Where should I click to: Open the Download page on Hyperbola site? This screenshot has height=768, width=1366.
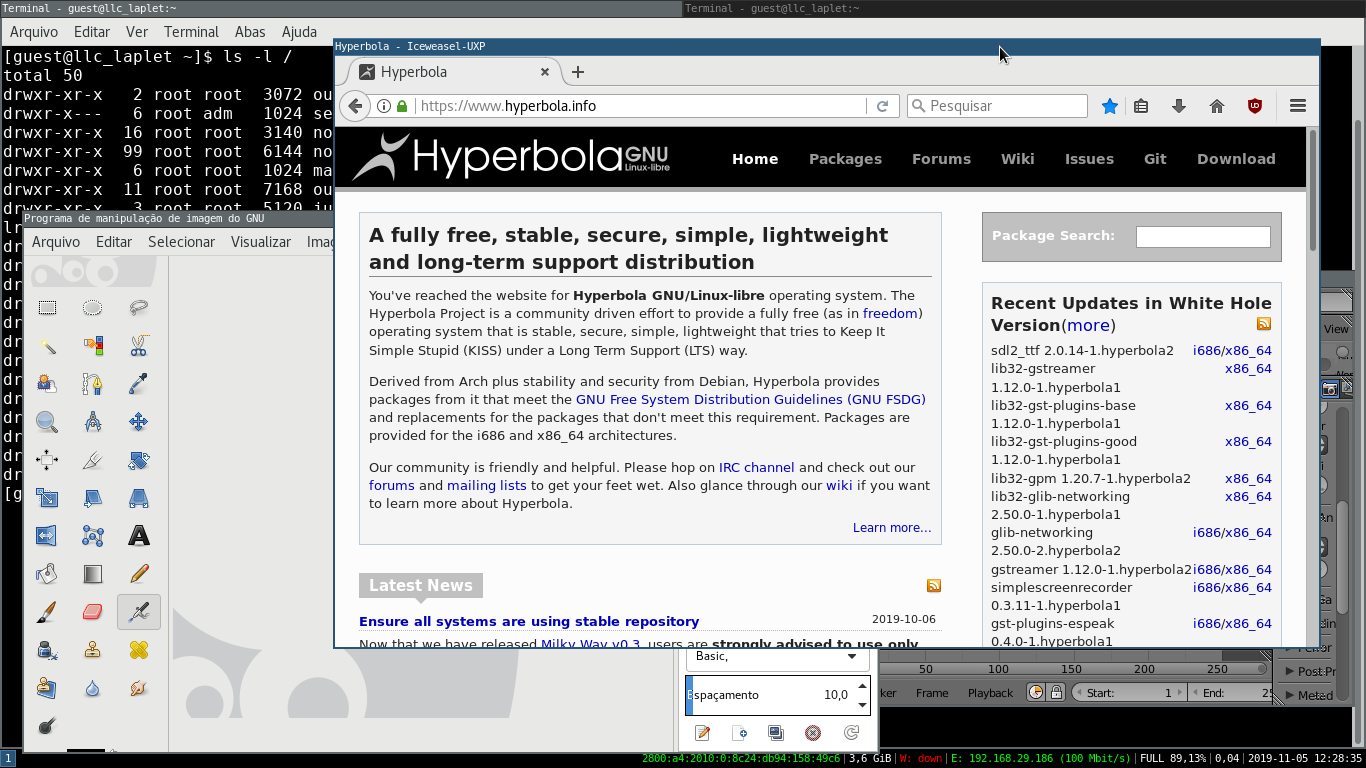click(x=1236, y=159)
